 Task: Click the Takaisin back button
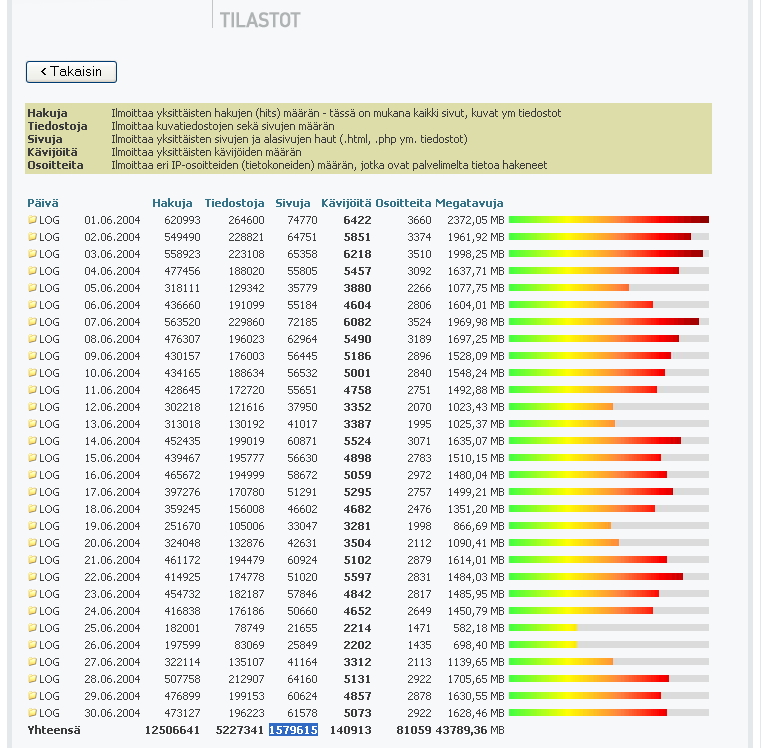[71, 72]
